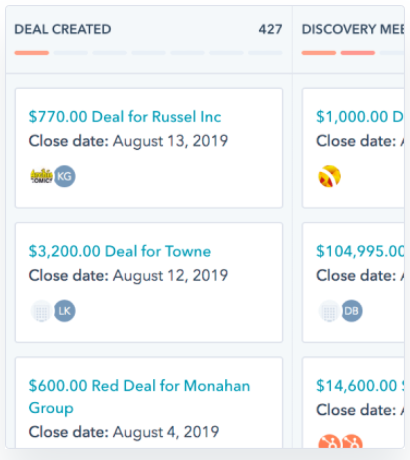Open the $14,600.00 deal link
The width and height of the screenshot is (410, 460).
click(360, 386)
